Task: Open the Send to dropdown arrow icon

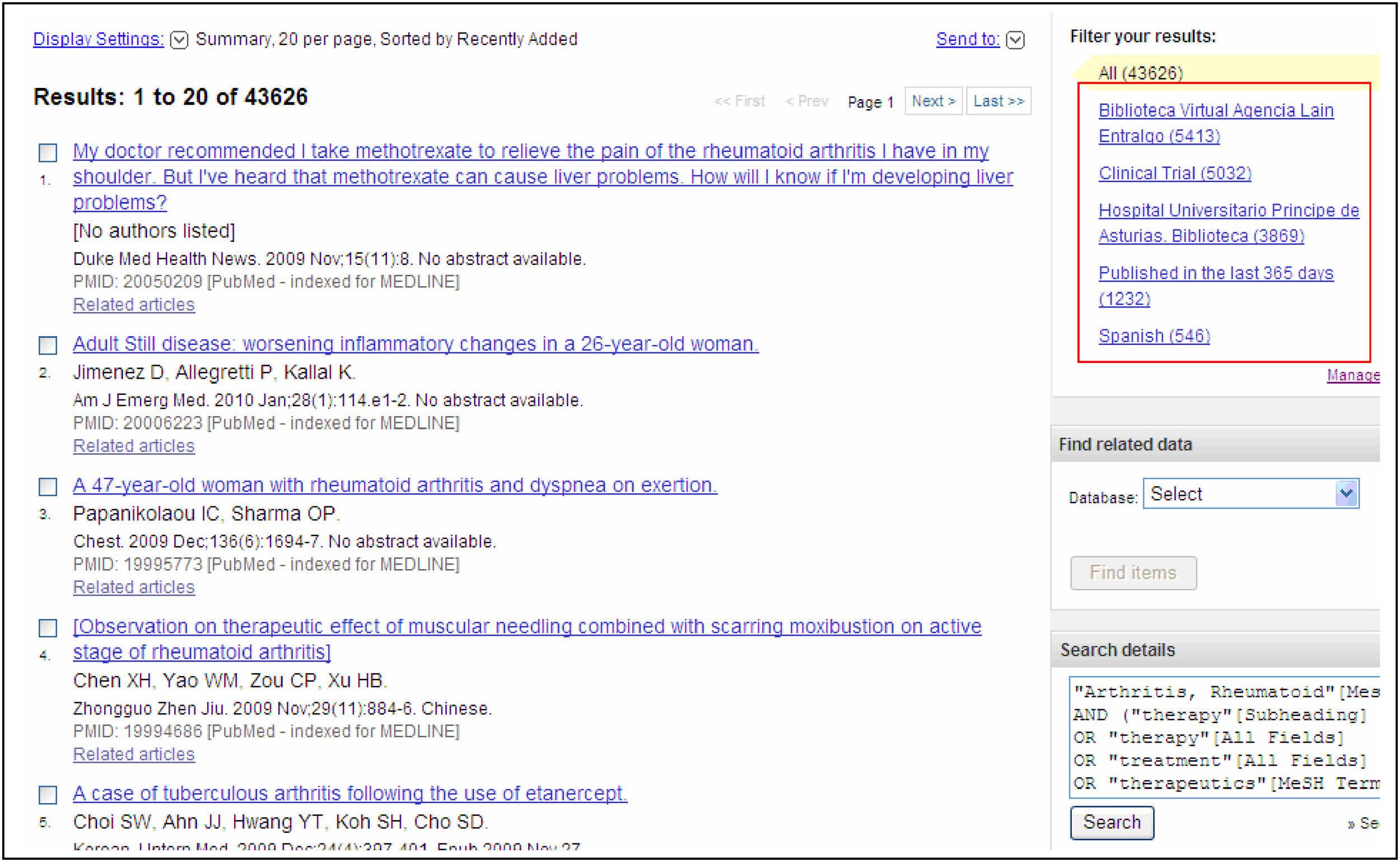Action: 1015,40
